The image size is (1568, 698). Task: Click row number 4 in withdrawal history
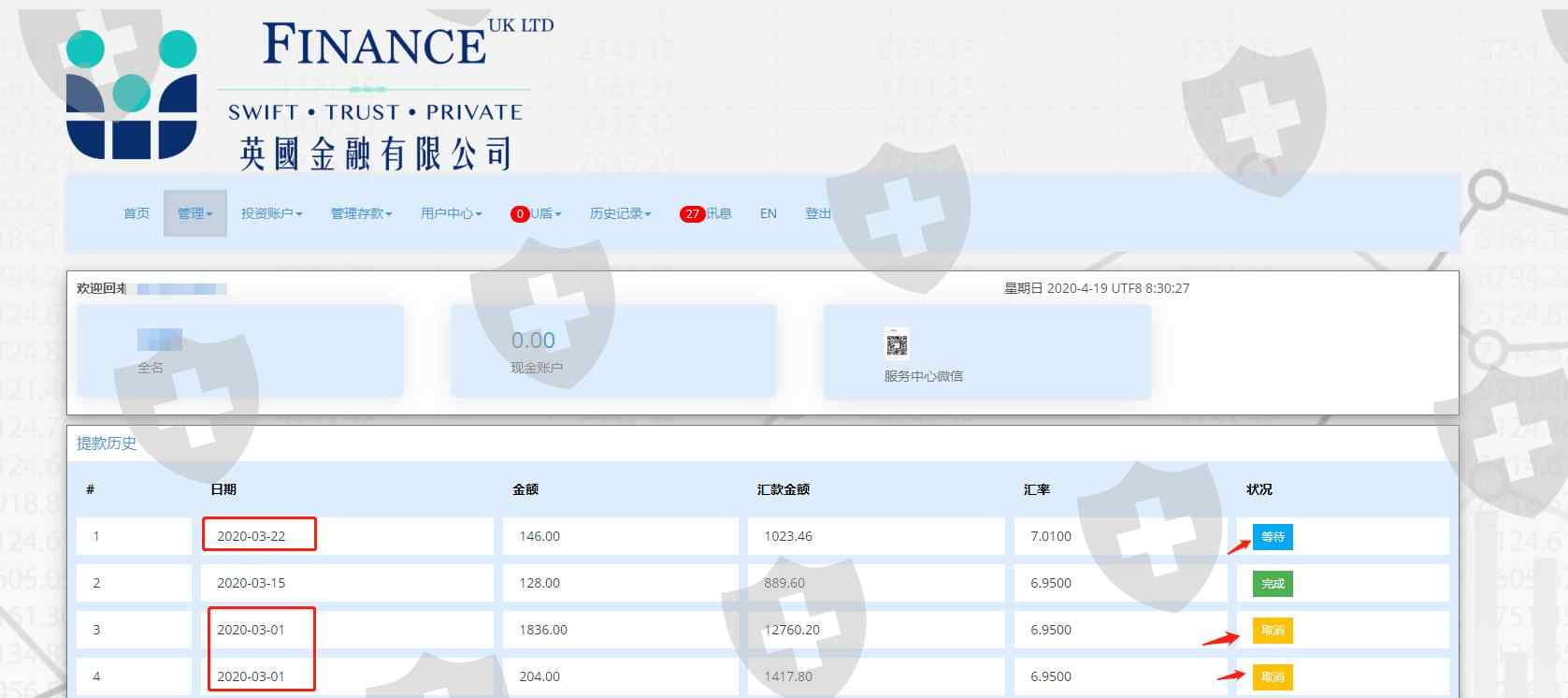[96, 676]
